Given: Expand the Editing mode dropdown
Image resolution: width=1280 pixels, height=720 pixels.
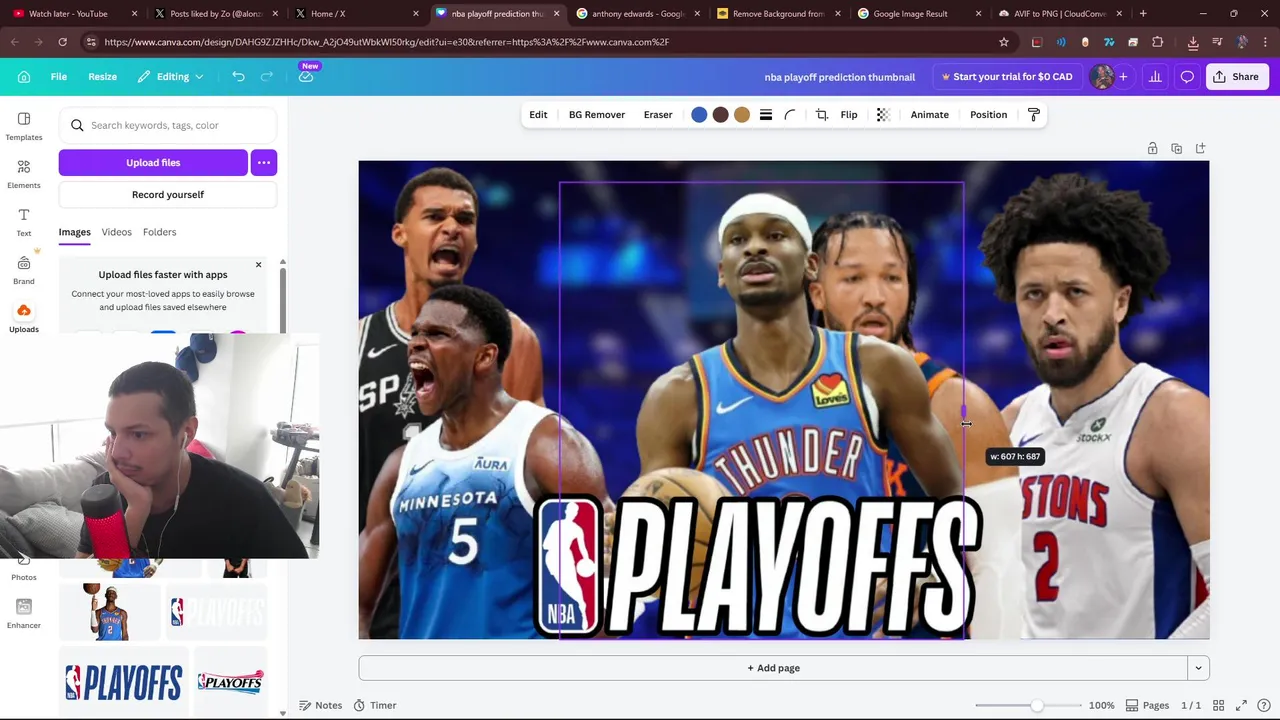Looking at the screenshot, I should pyautogui.click(x=171, y=77).
